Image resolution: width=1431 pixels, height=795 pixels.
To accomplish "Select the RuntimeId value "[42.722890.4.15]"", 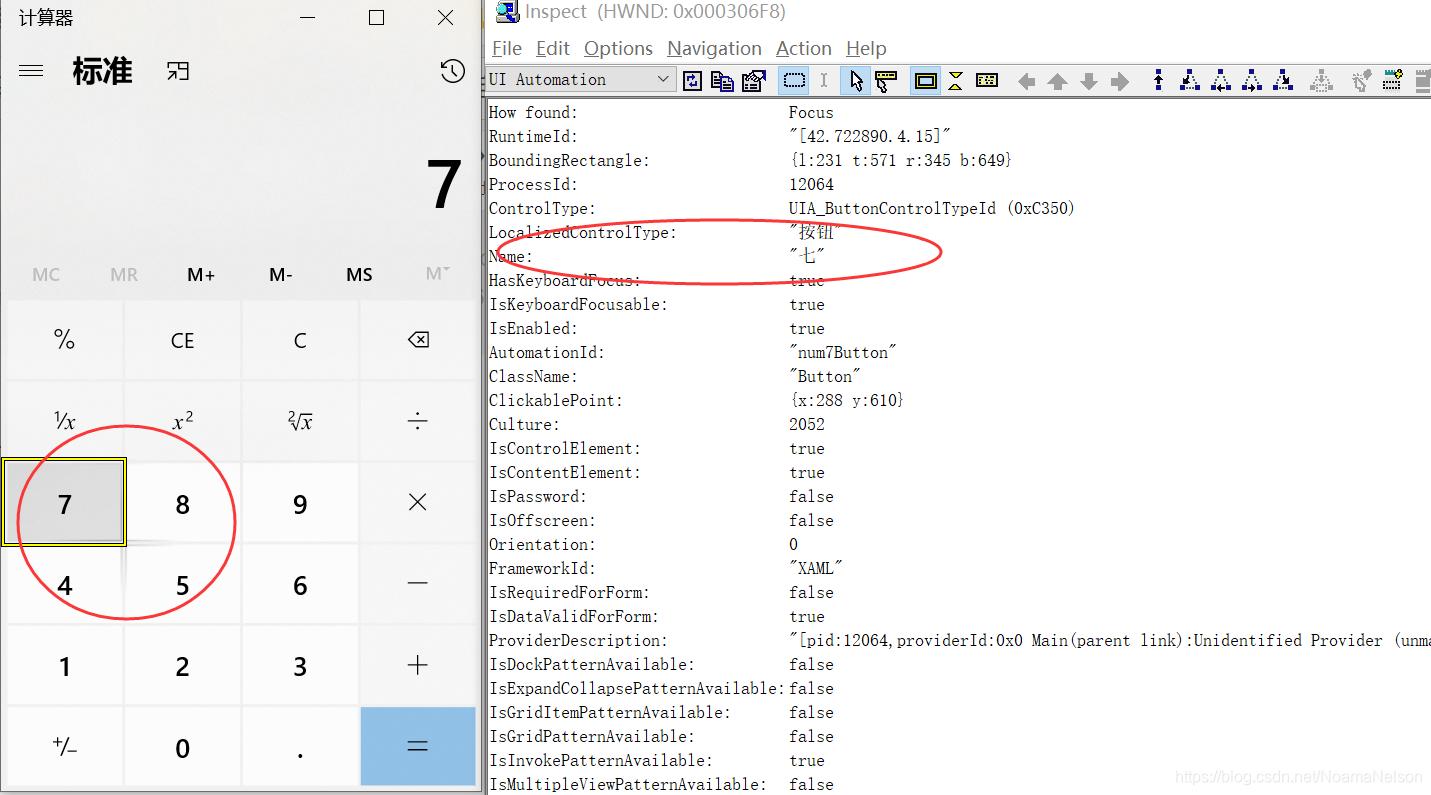I will (x=870, y=136).
